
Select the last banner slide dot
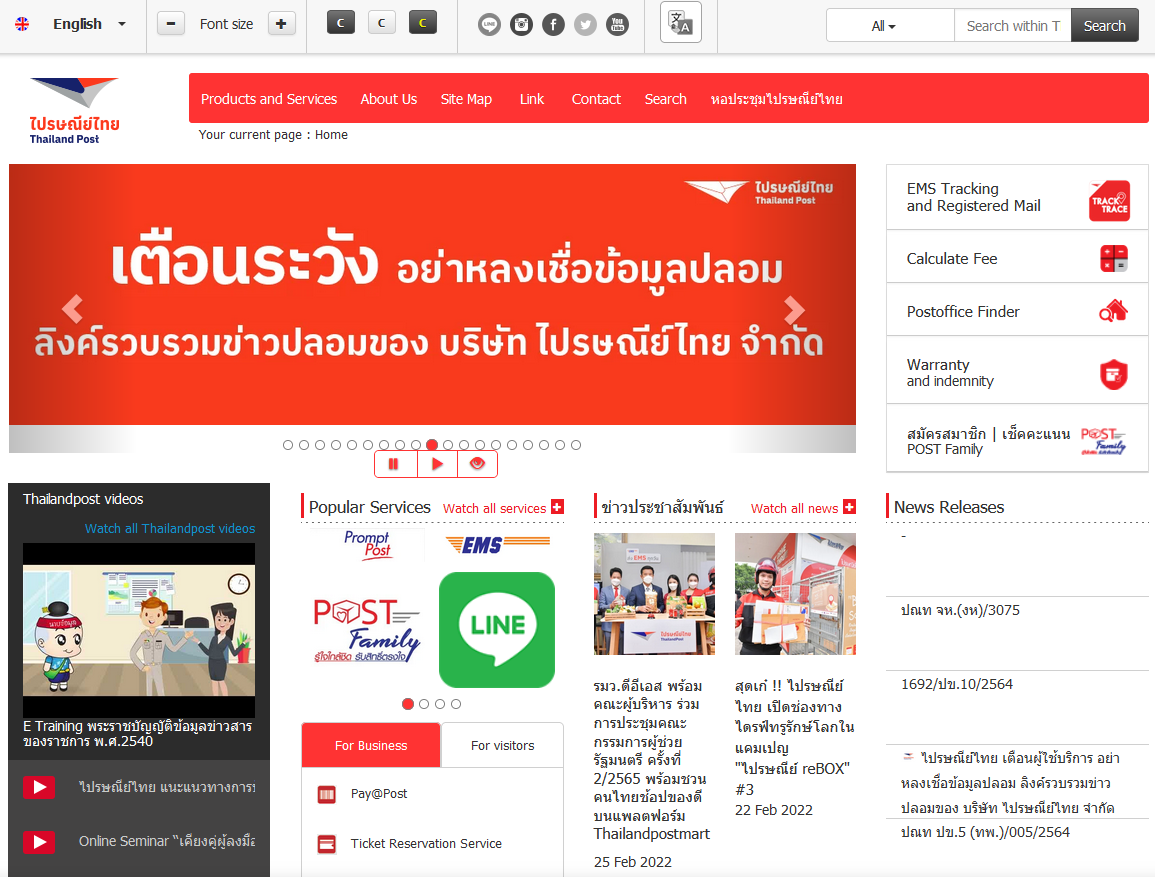576,445
